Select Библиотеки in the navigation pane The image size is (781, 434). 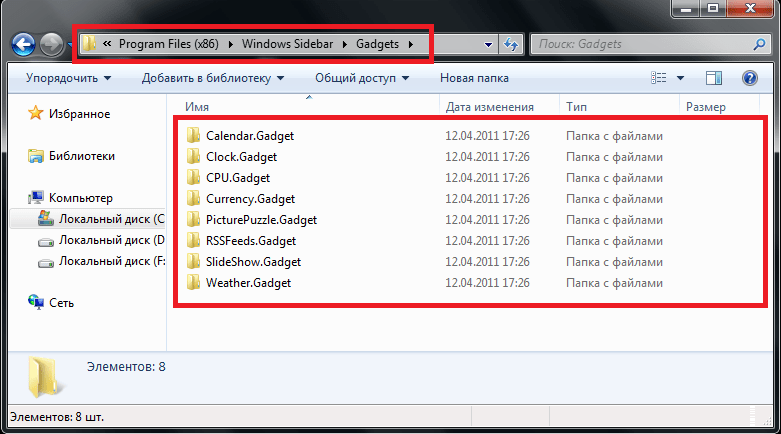point(82,156)
